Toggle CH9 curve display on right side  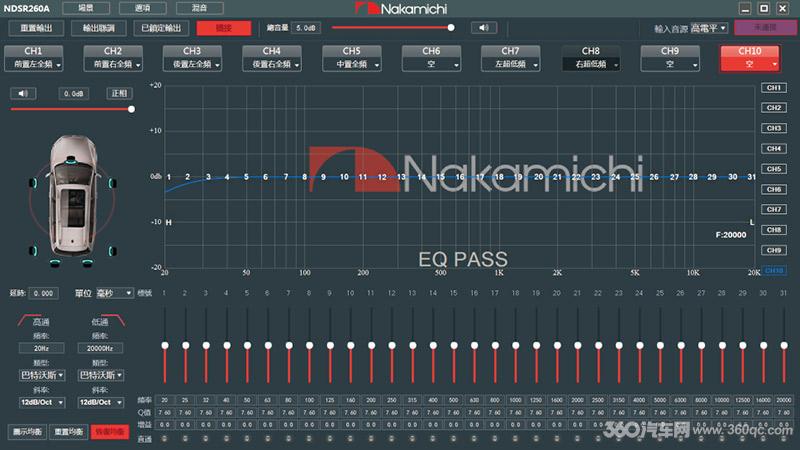coord(773,250)
